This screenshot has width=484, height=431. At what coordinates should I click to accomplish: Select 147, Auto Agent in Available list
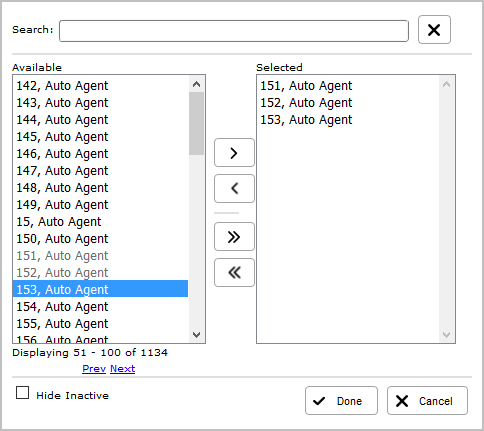click(100, 171)
